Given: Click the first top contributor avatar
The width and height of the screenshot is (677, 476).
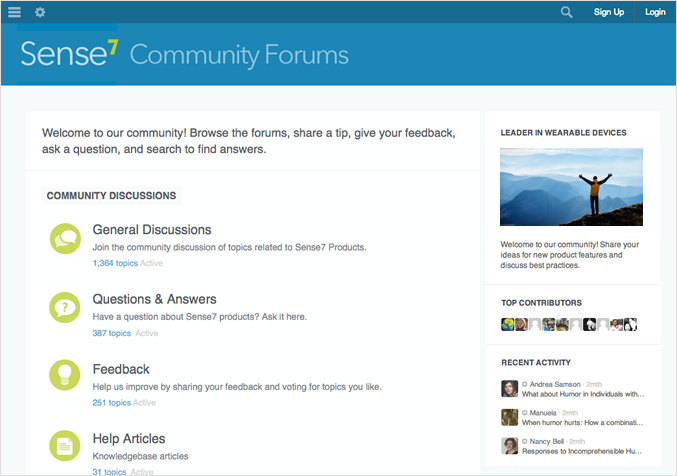Looking at the screenshot, I should 507,324.
